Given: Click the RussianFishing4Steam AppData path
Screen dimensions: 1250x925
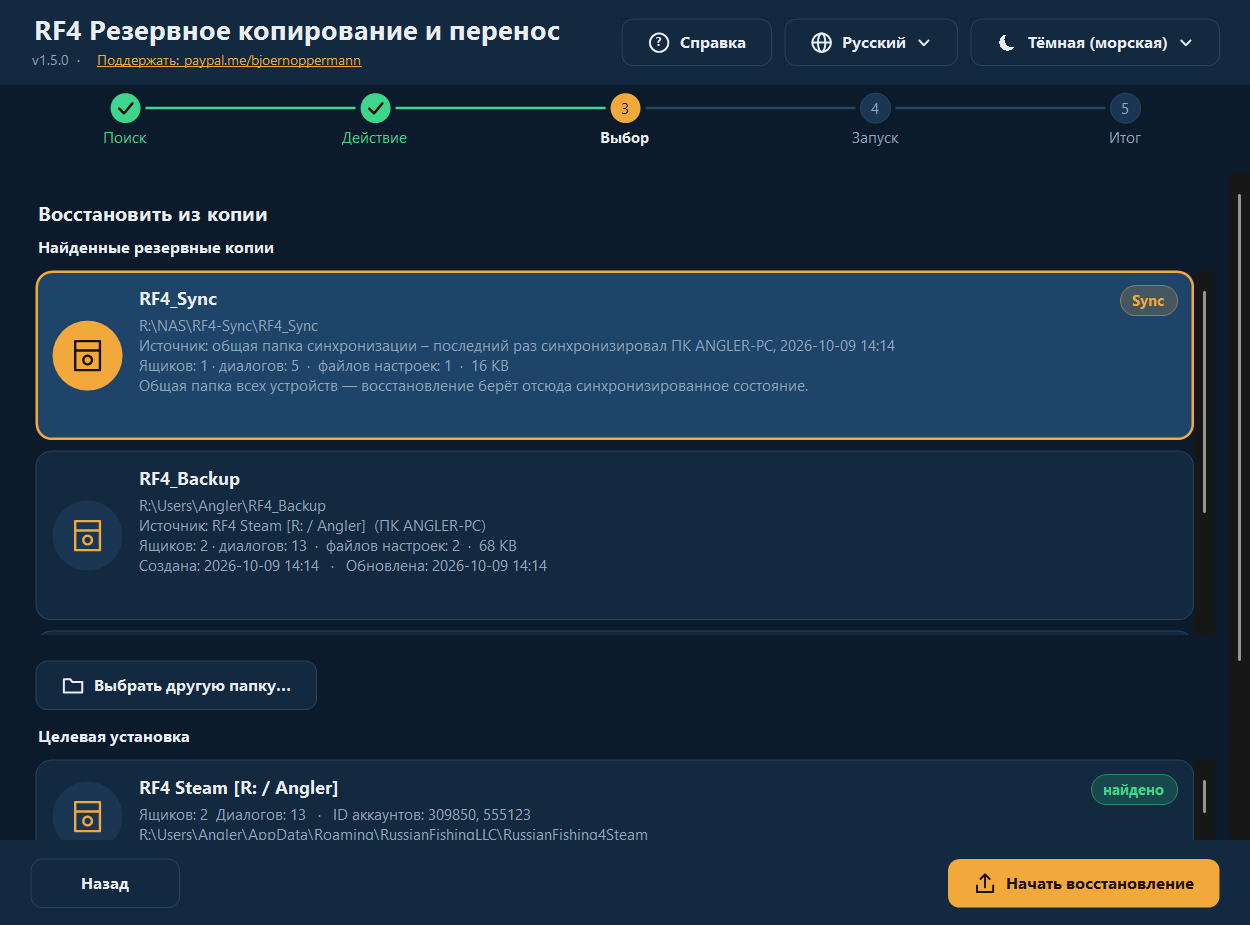Looking at the screenshot, I should [393, 834].
